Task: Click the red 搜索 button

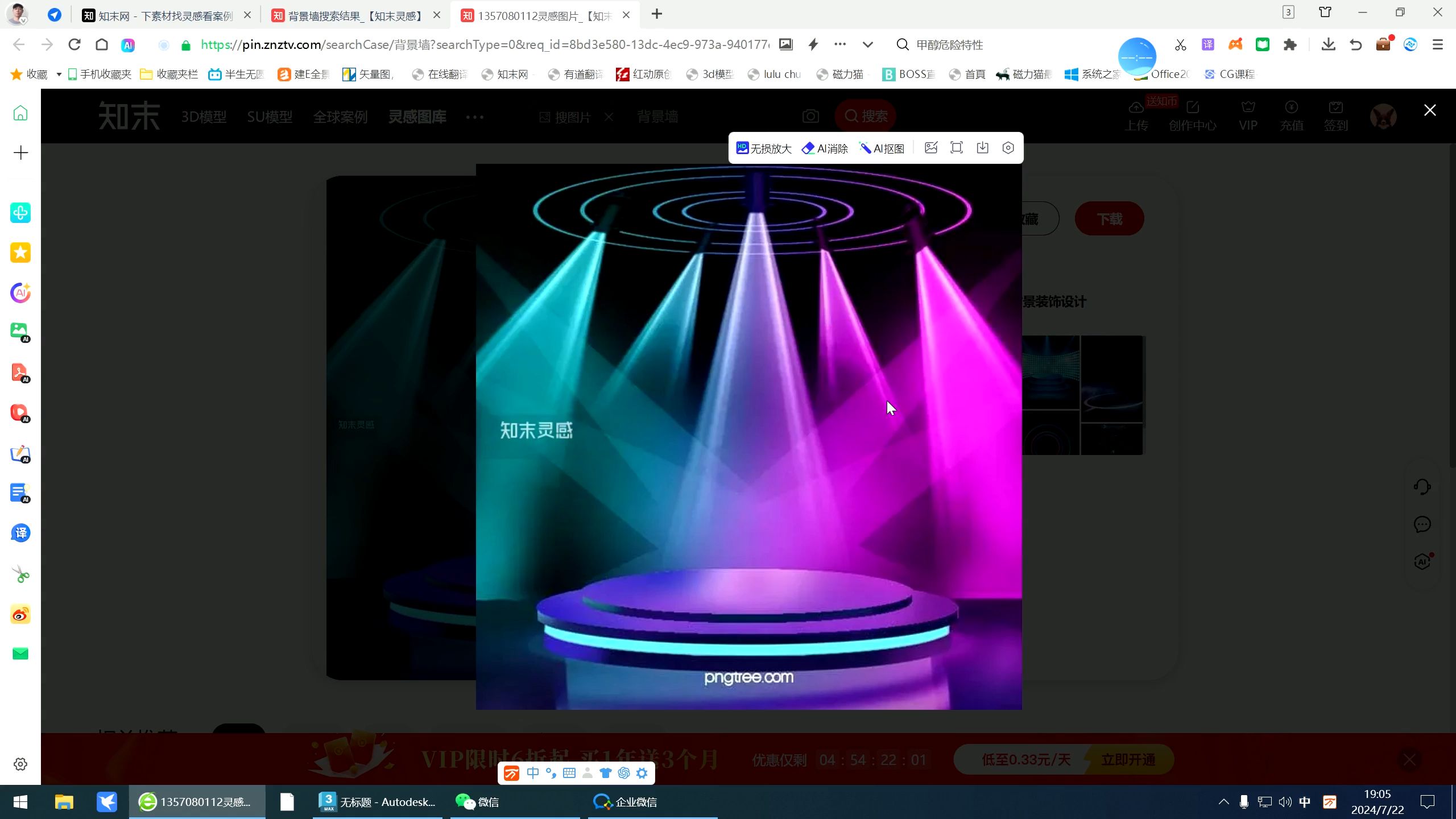Action: point(866,117)
